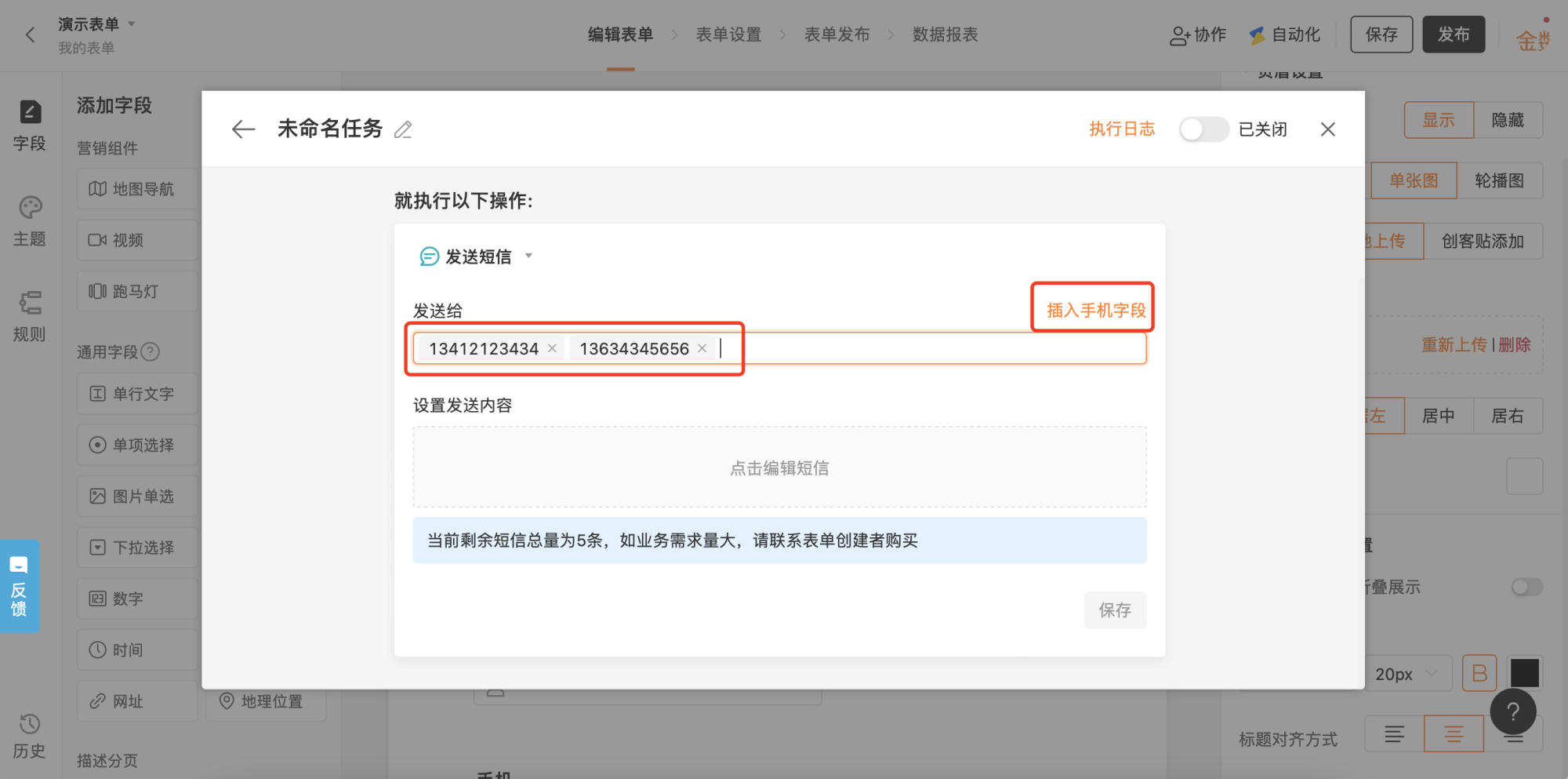The width and height of the screenshot is (1568, 779).
Task: Open the help question mark button
Action: [x=1513, y=712]
